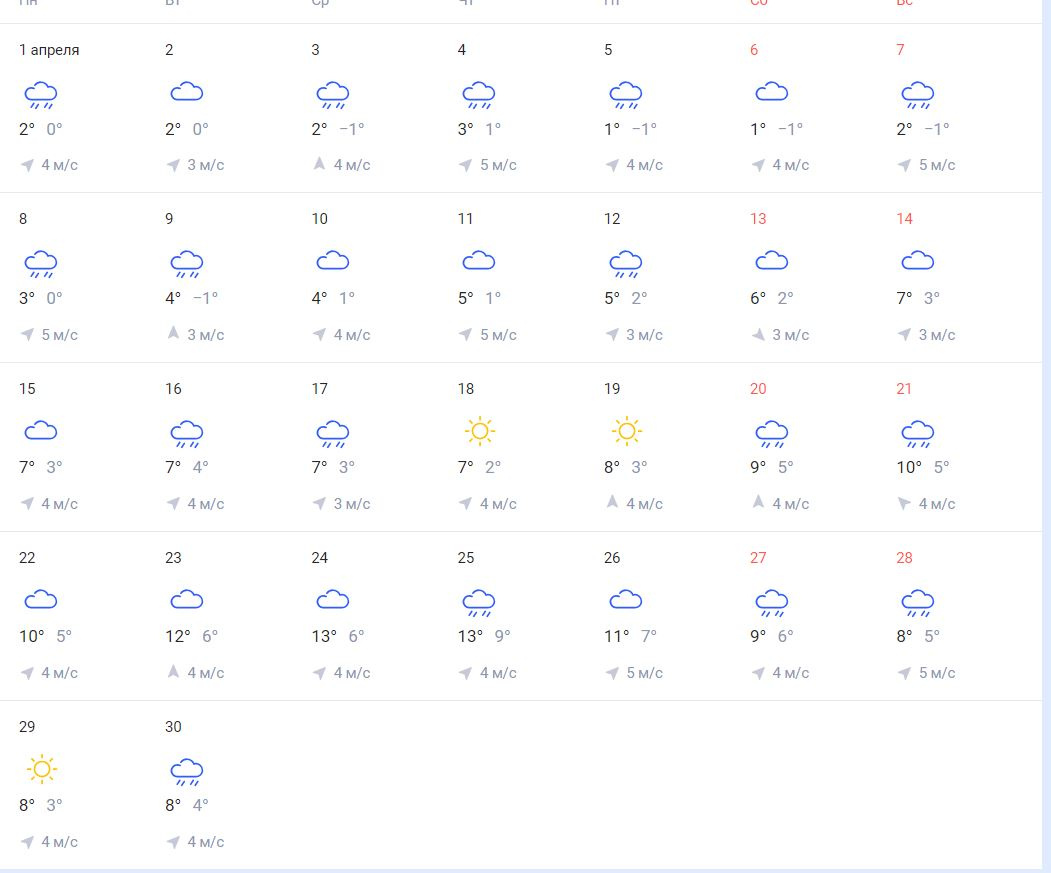
Task: Open the day 28 forecast date
Action: (x=904, y=558)
